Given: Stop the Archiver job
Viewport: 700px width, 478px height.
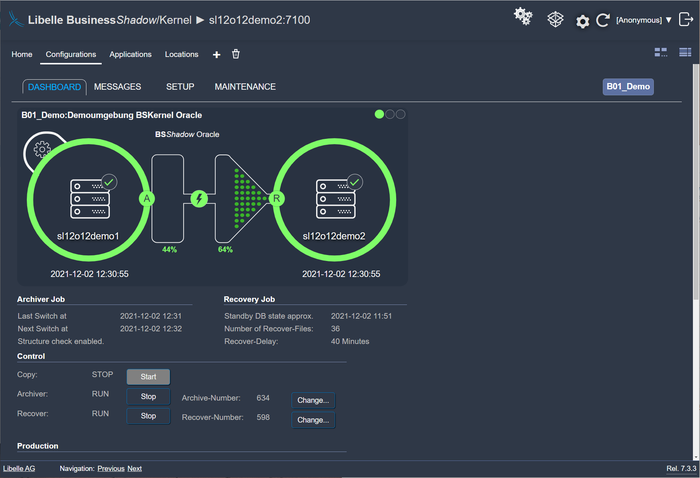Looking at the screenshot, I should pos(148,396).
